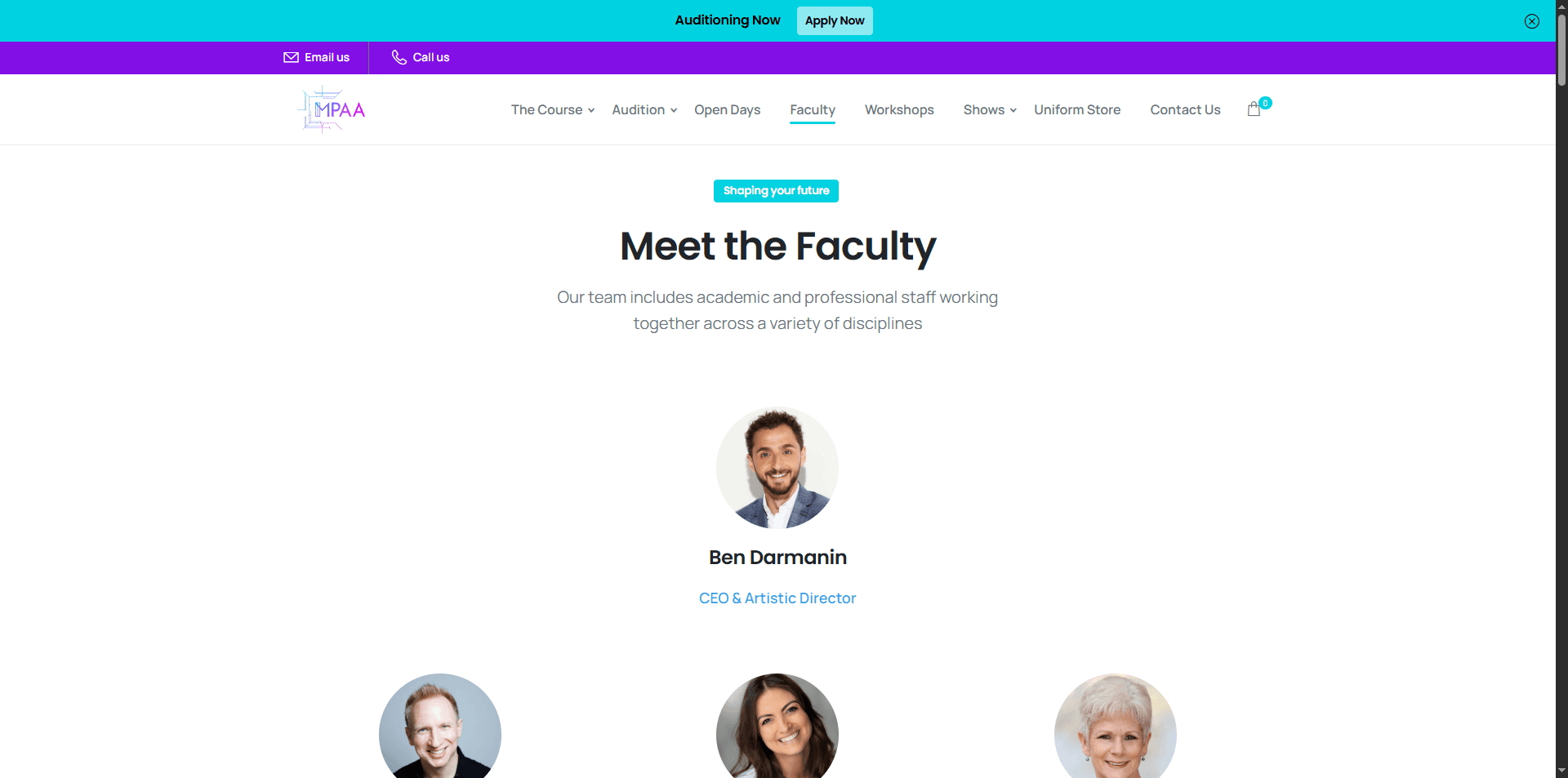Expand the Shows dropdown chevron
The image size is (1568, 778).
tap(1013, 110)
